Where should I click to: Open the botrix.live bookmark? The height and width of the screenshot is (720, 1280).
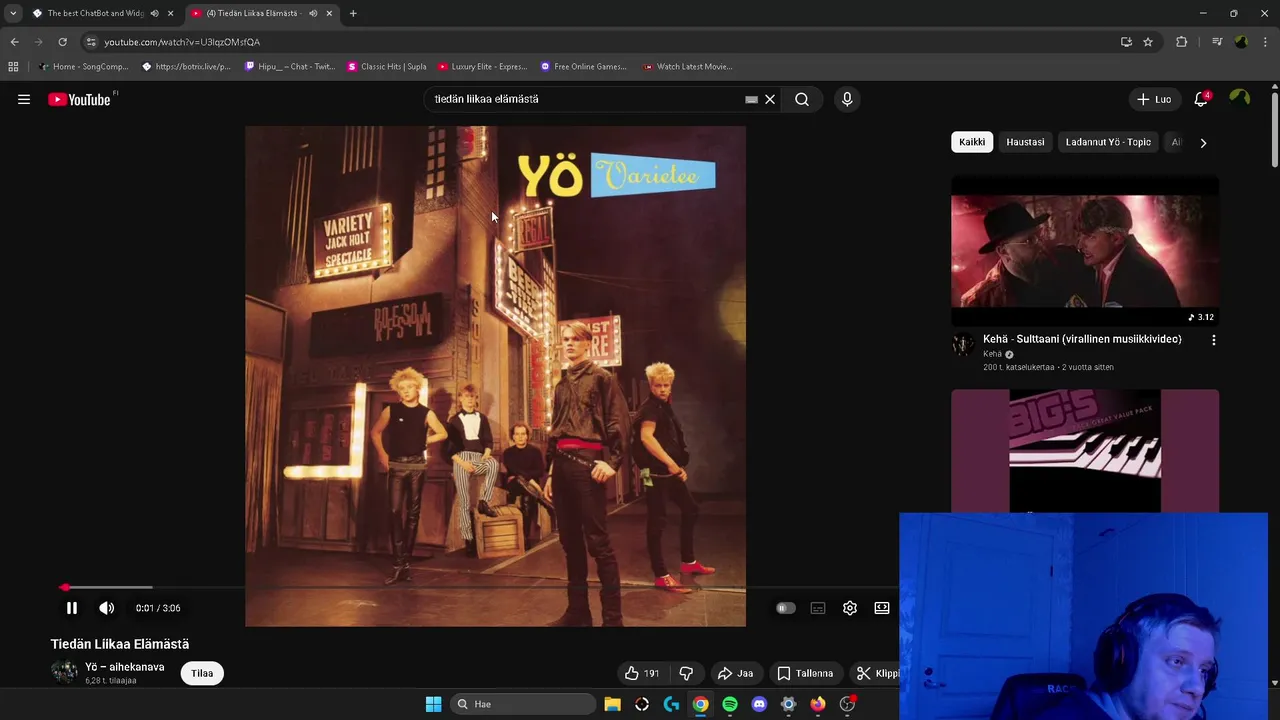point(187,67)
